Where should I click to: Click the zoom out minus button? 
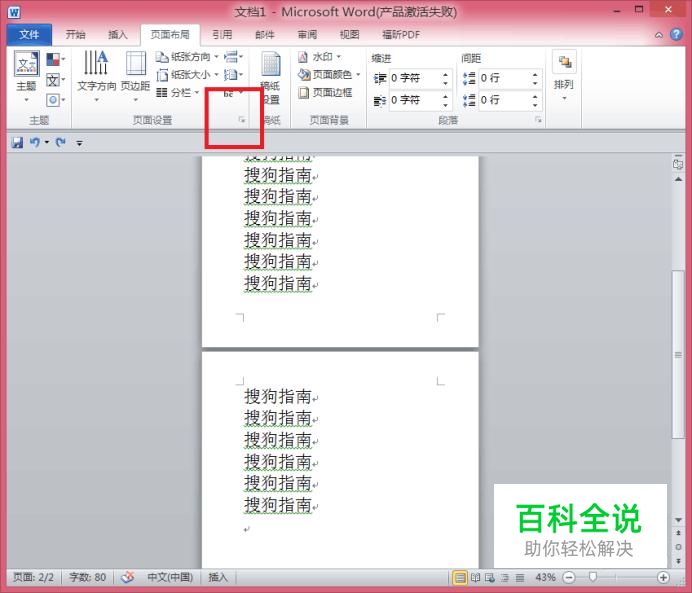click(x=569, y=577)
